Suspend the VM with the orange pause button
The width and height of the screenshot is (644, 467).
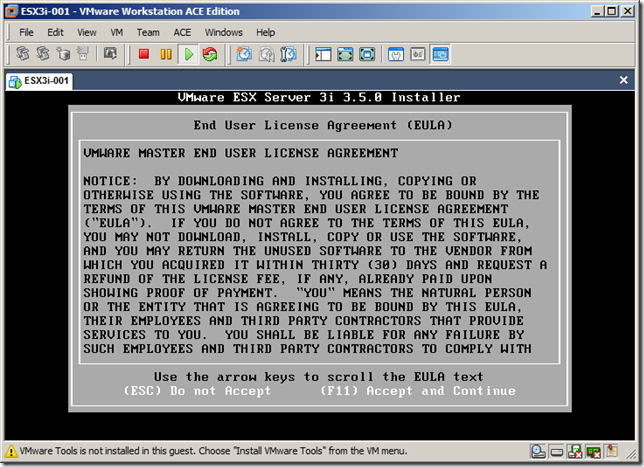[x=166, y=54]
